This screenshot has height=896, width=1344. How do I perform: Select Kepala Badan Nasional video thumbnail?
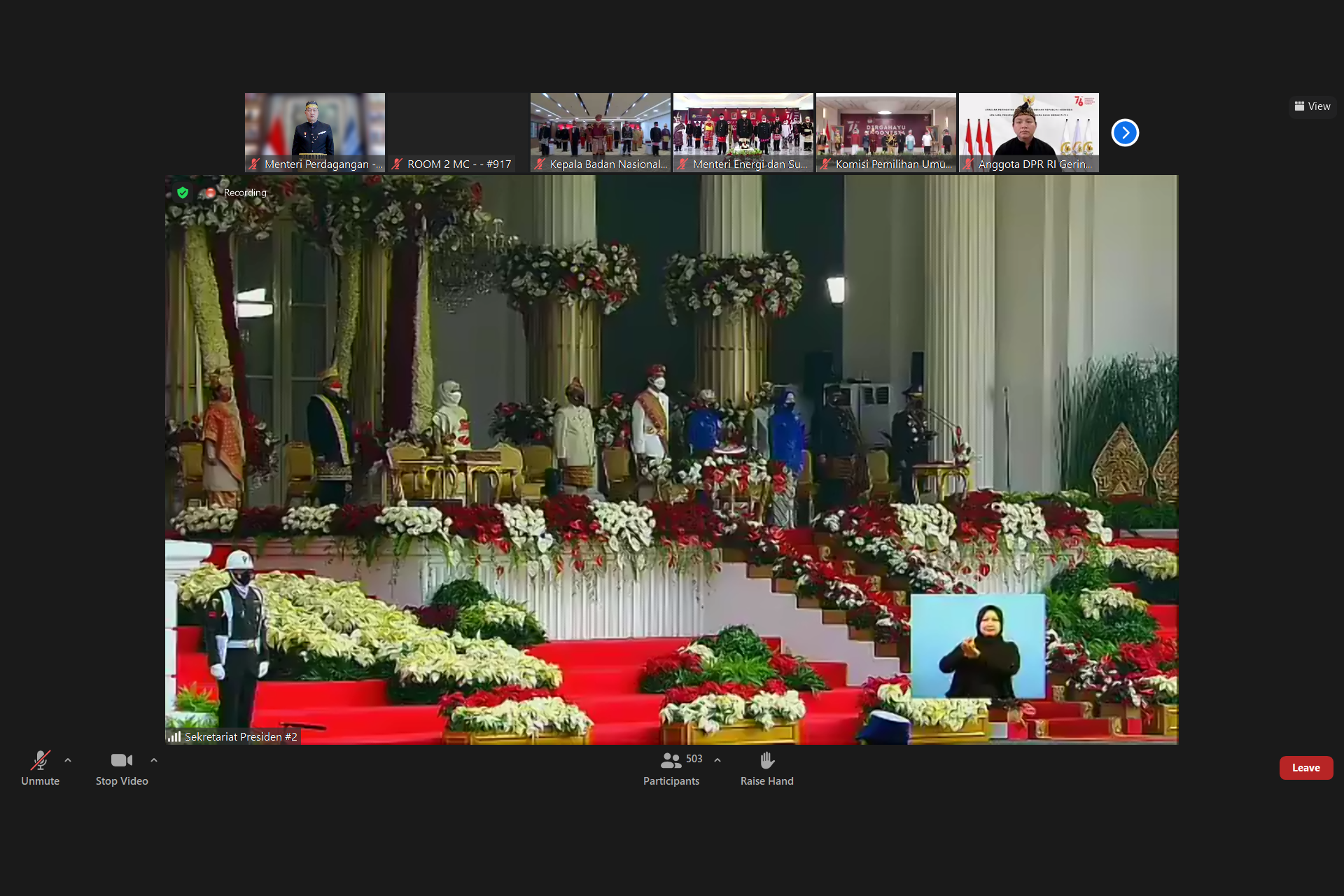pos(600,132)
